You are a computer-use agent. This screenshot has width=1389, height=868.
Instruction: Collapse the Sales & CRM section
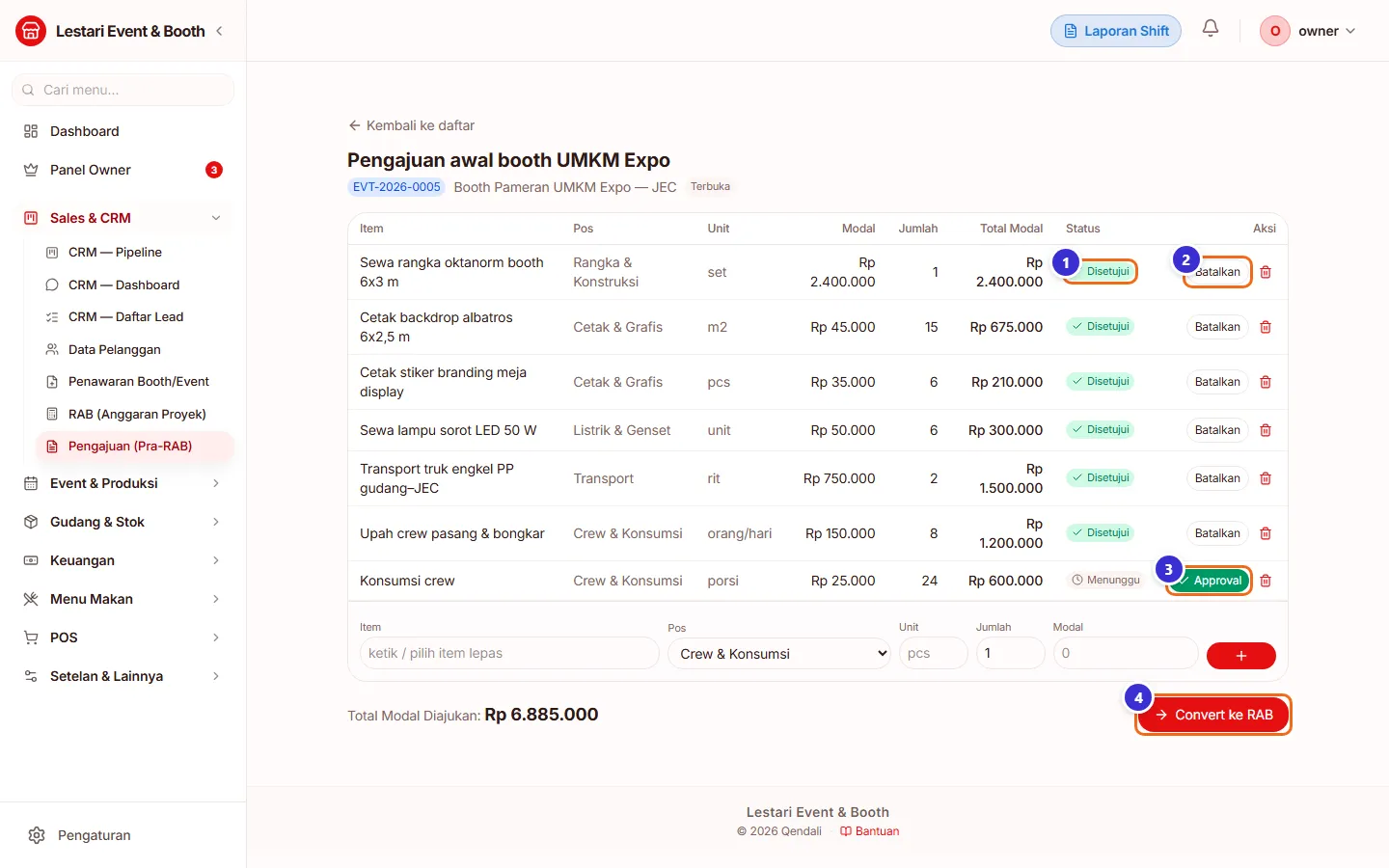(123, 218)
